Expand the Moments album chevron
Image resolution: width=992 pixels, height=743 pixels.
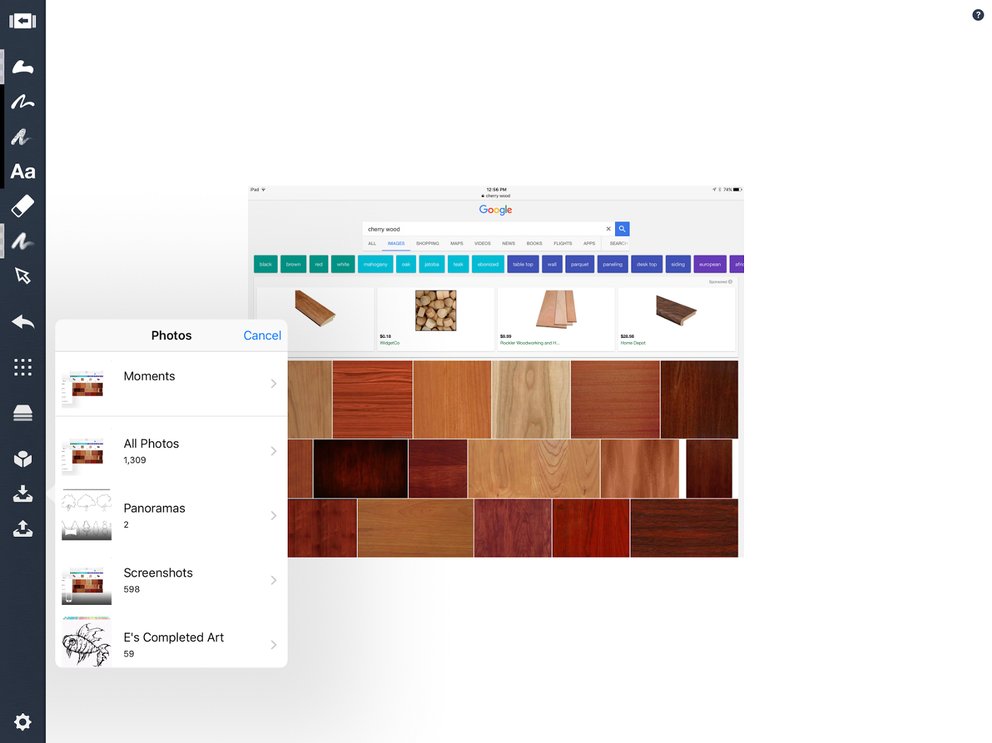point(273,384)
